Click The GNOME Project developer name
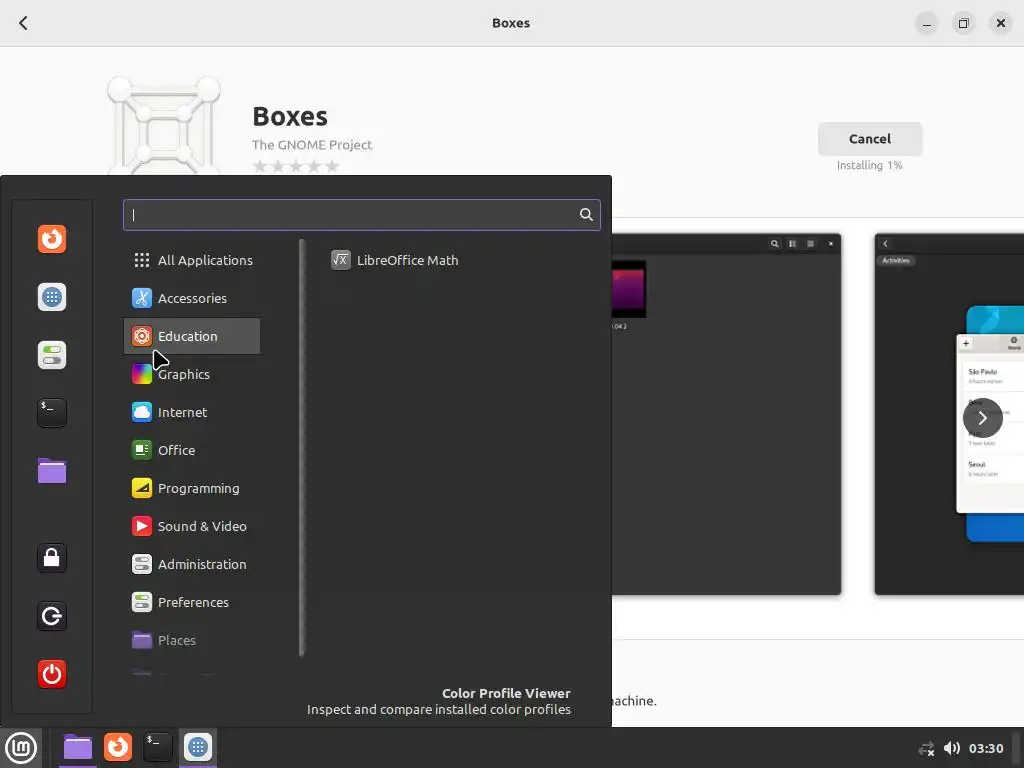This screenshot has height=768, width=1024. 312,145
